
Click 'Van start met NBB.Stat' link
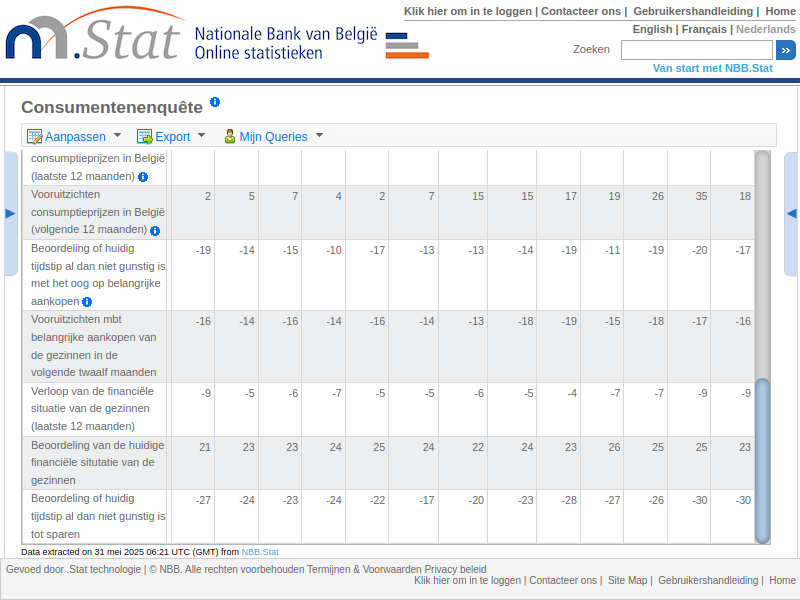(x=712, y=68)
